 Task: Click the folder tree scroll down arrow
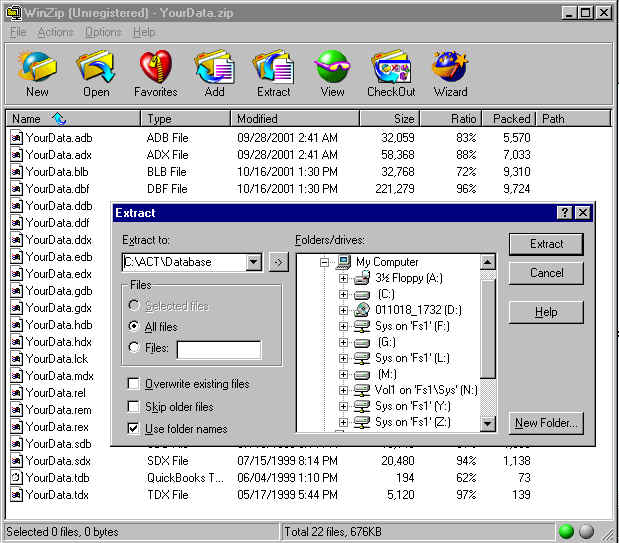click(488, 424)
